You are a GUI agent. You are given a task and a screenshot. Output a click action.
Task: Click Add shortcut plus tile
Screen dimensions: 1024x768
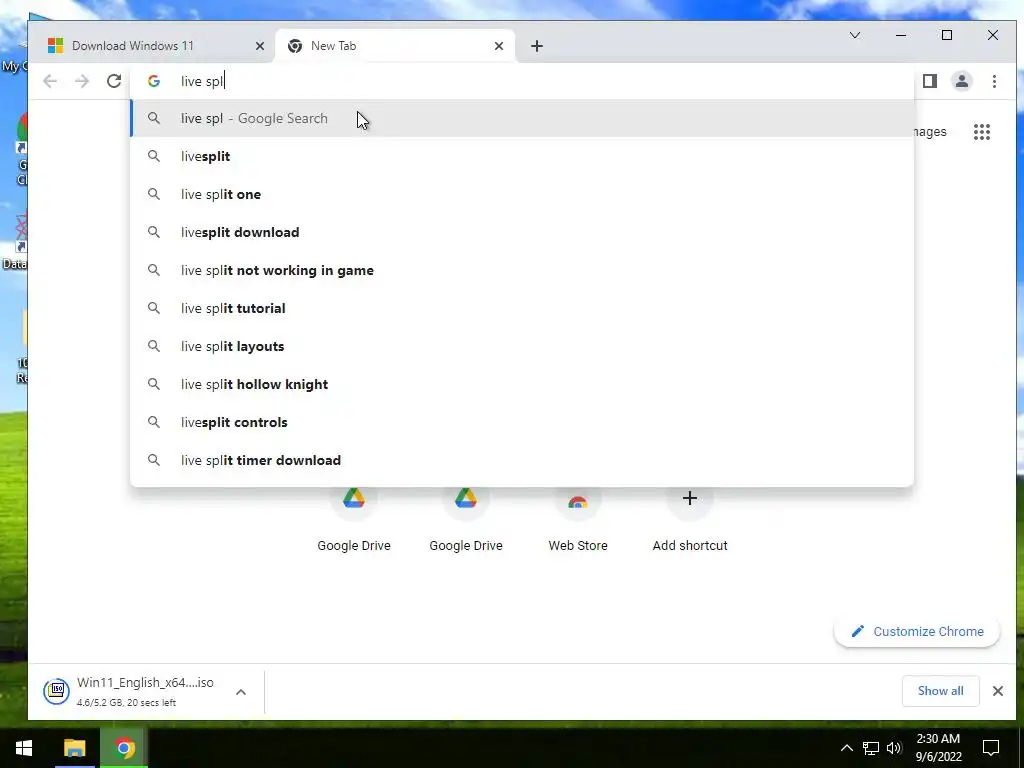pyautogui.click(x=690, y=519)
